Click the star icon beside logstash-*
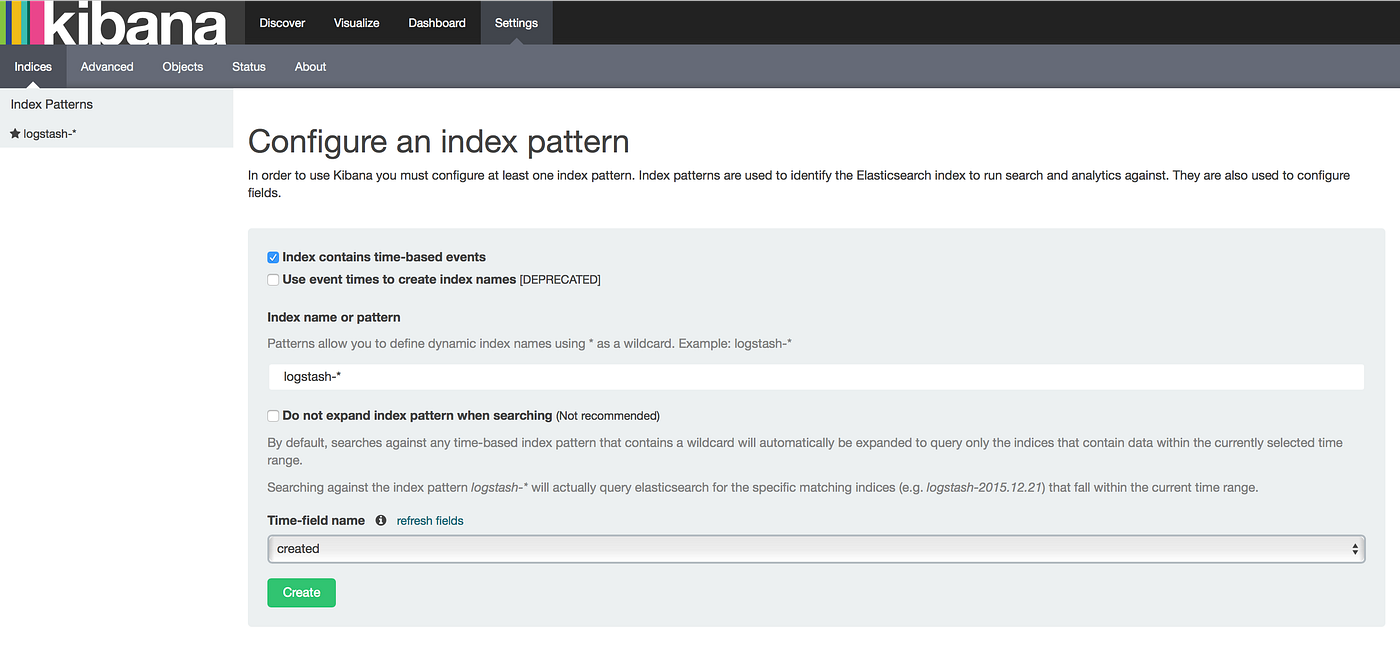 coord(15,133)
